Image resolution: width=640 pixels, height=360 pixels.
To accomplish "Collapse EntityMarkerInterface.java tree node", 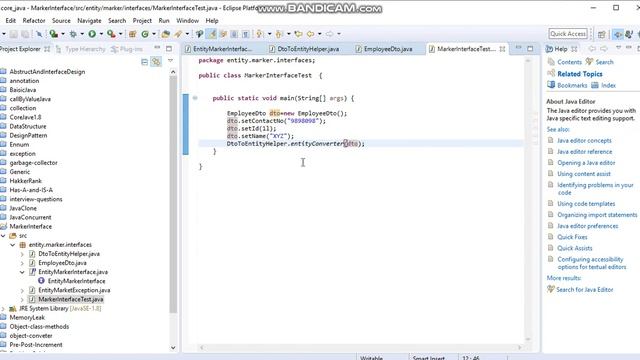I will 22,272.
